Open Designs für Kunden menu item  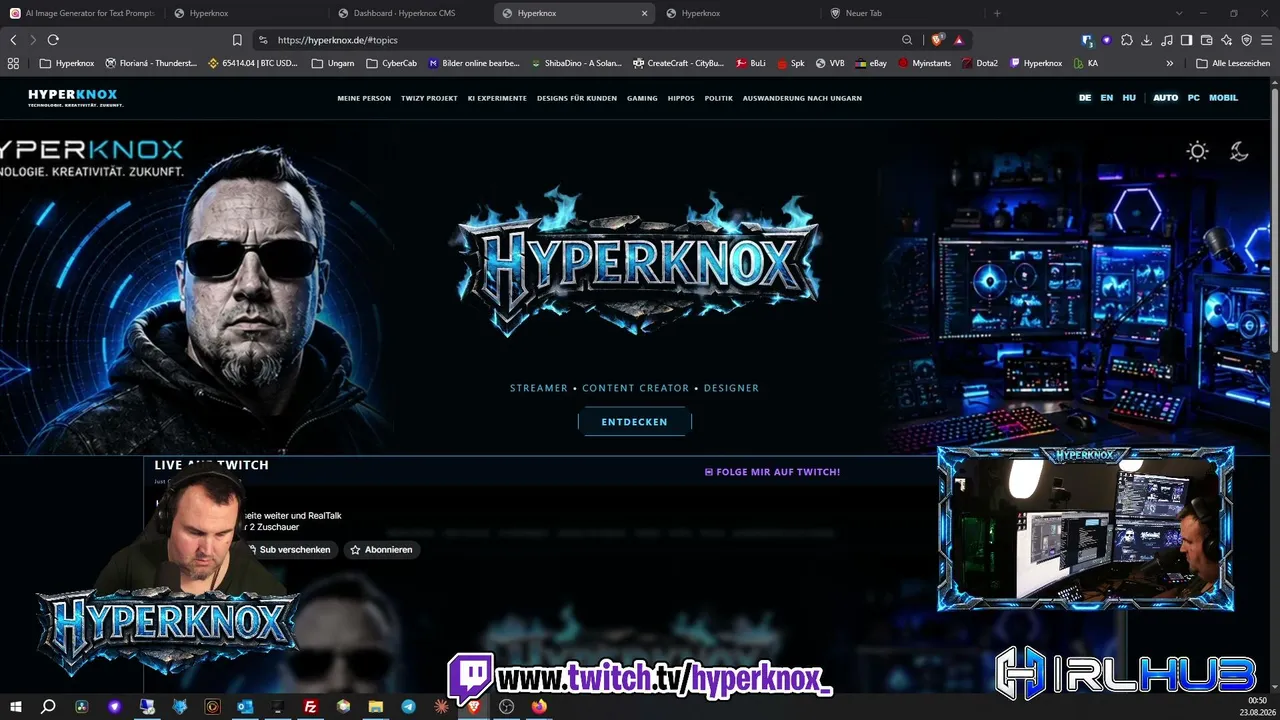tap(577, 98)
